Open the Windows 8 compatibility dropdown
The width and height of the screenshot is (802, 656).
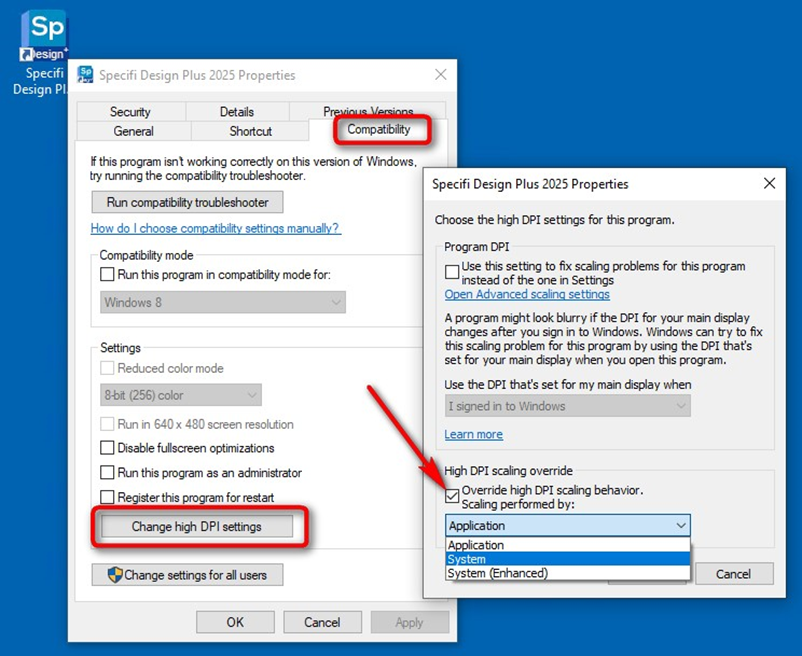(x=223, y=302)
